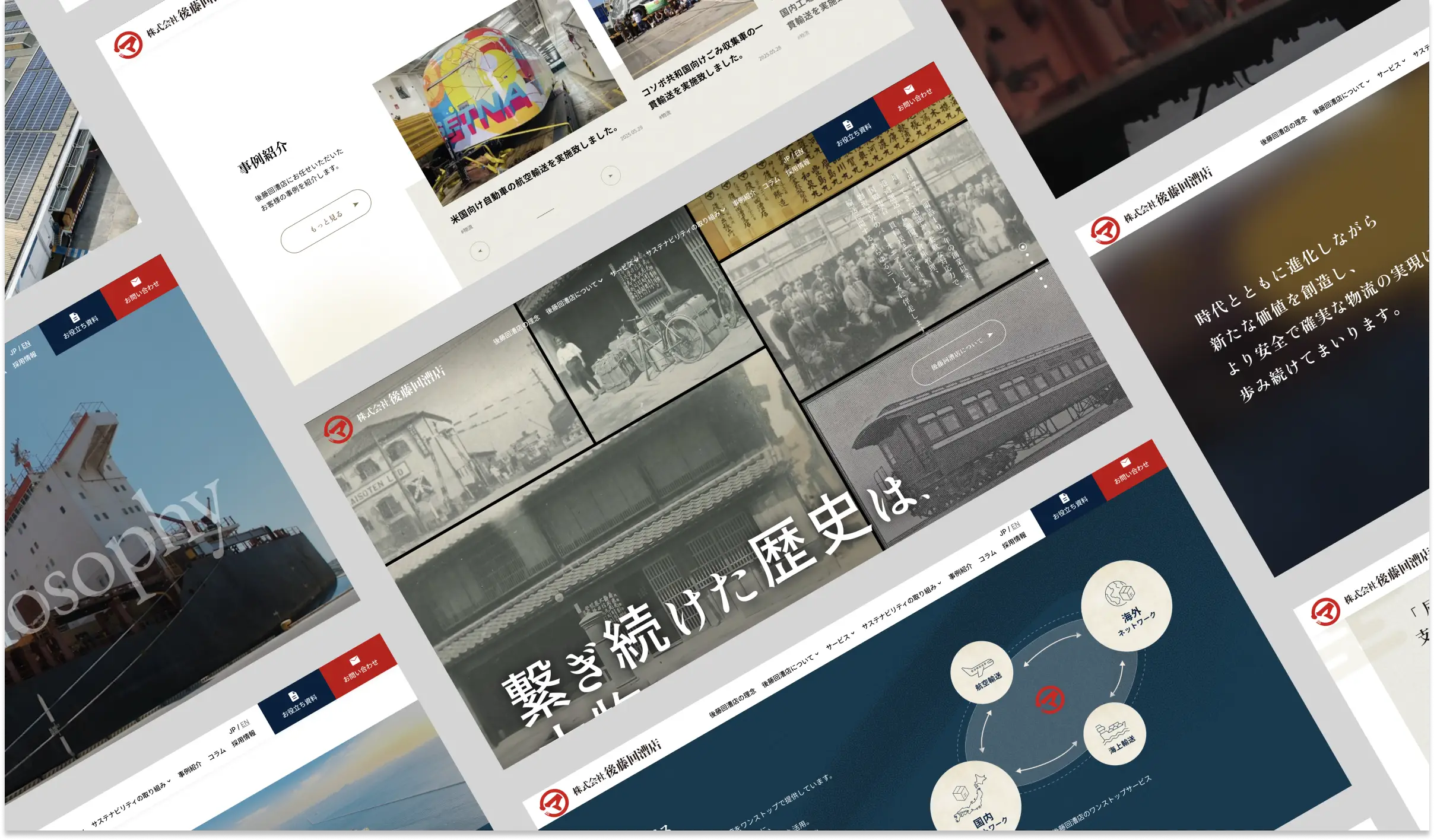
Task: Click the お役立ち資料 document icon on the navy service page
Action: click(x=1064, y=498)
